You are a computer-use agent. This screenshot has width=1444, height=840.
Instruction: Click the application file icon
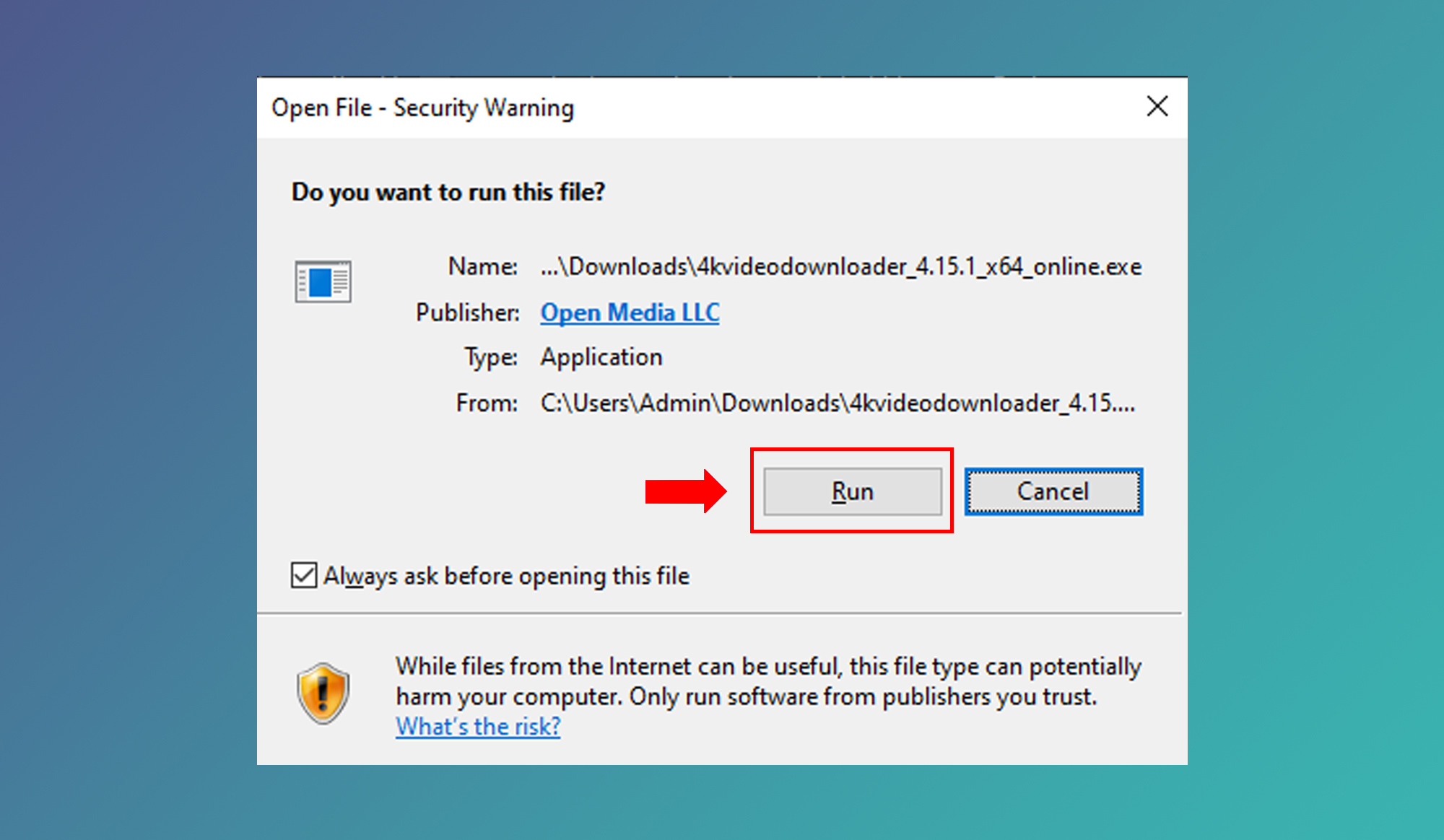pos(323,281)
